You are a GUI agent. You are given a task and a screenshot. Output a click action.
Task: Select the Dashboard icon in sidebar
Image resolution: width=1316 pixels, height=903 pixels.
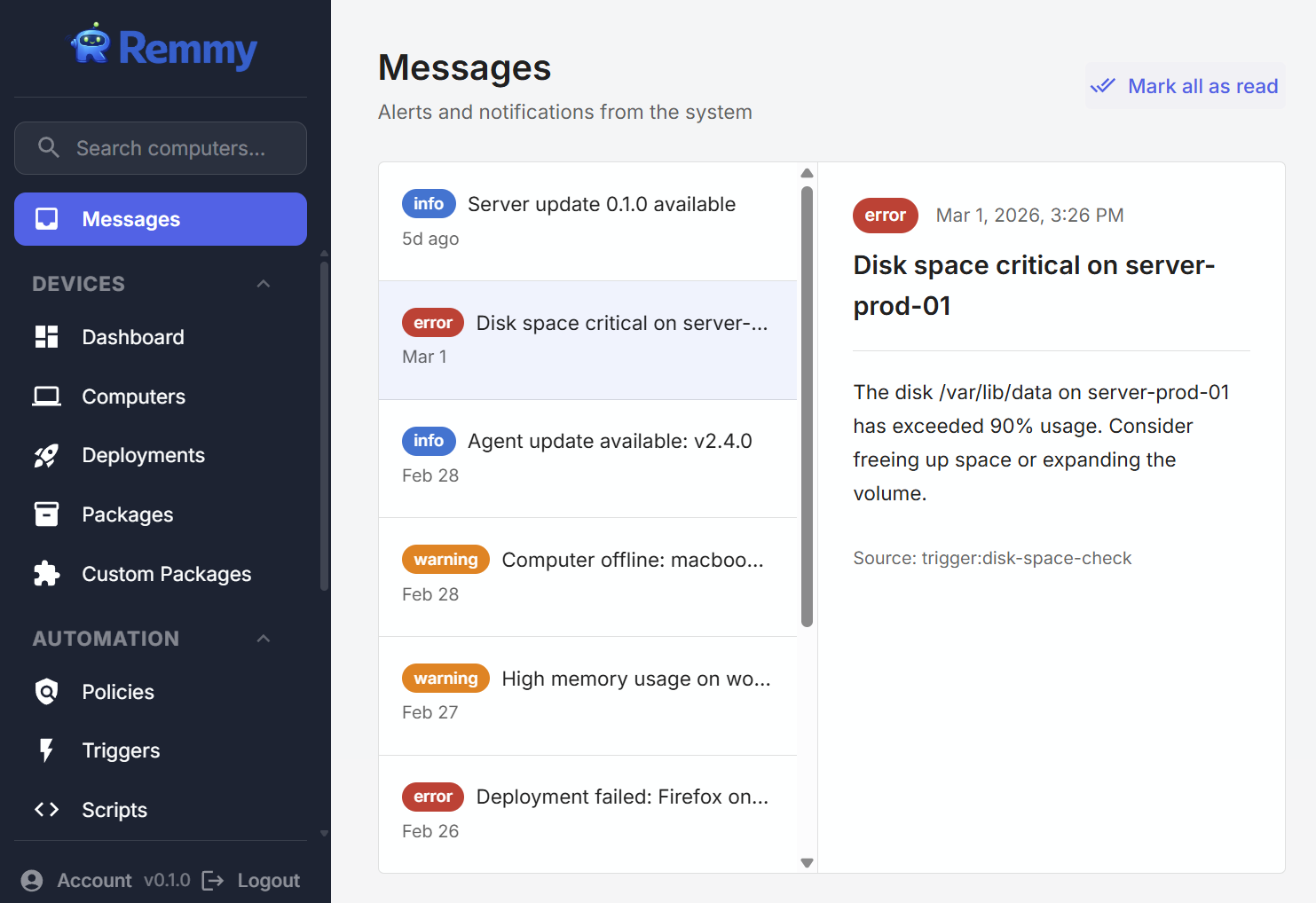[46, 337]
